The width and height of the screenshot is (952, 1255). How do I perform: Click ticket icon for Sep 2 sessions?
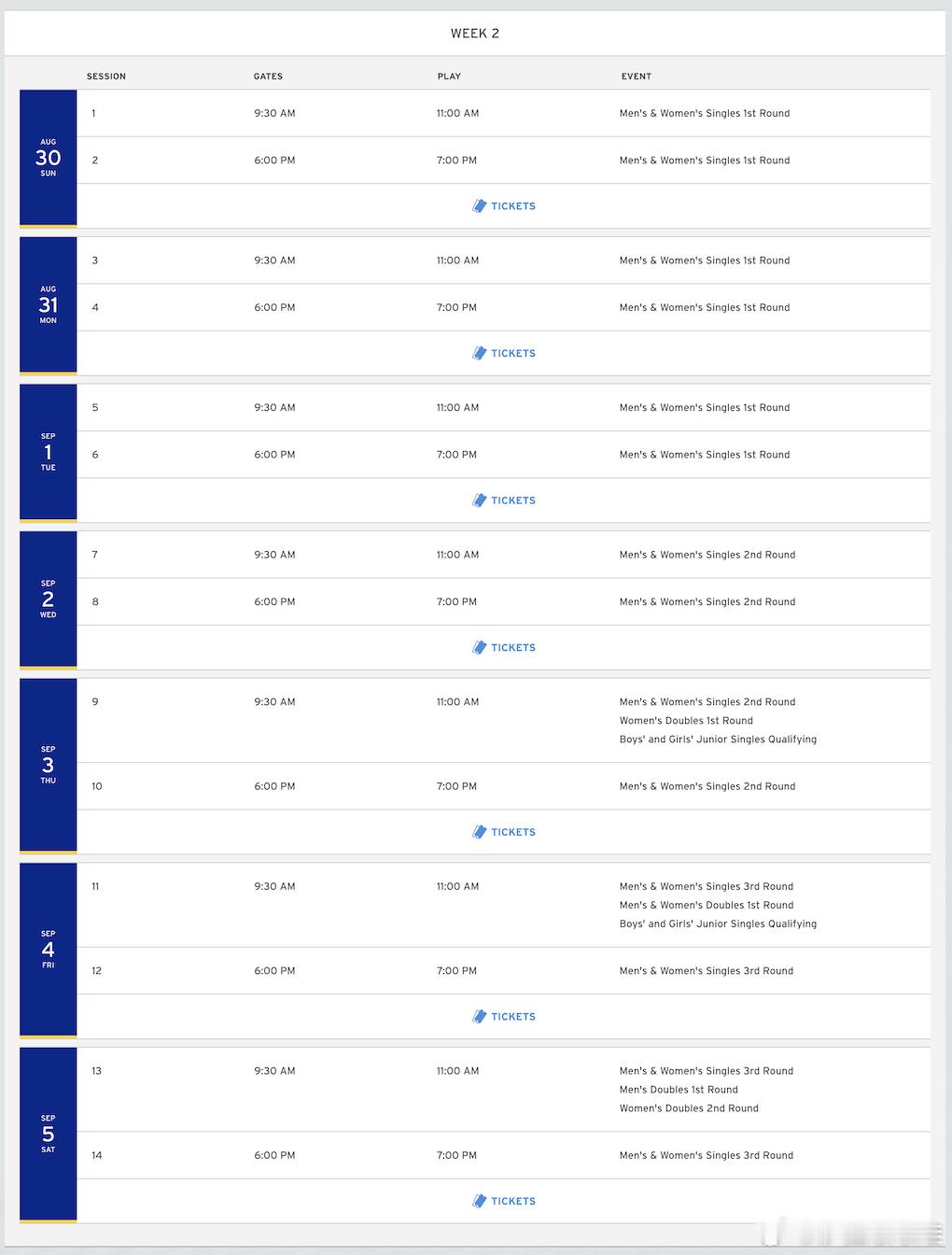[479, 647]
